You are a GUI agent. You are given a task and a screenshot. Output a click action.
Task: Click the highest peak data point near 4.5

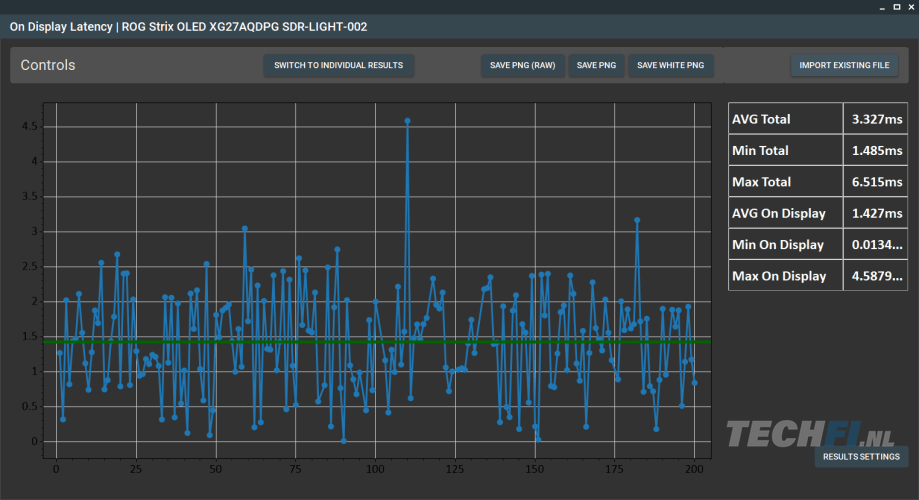coord(407,121)
